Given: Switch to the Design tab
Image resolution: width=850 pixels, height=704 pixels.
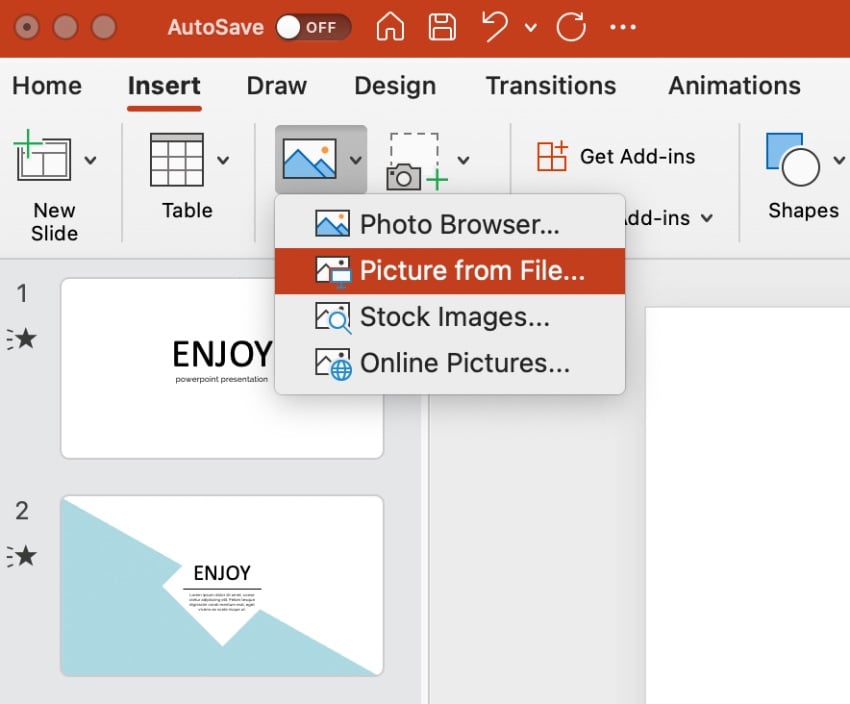Looking at the screenshot, I should (395, 86).
